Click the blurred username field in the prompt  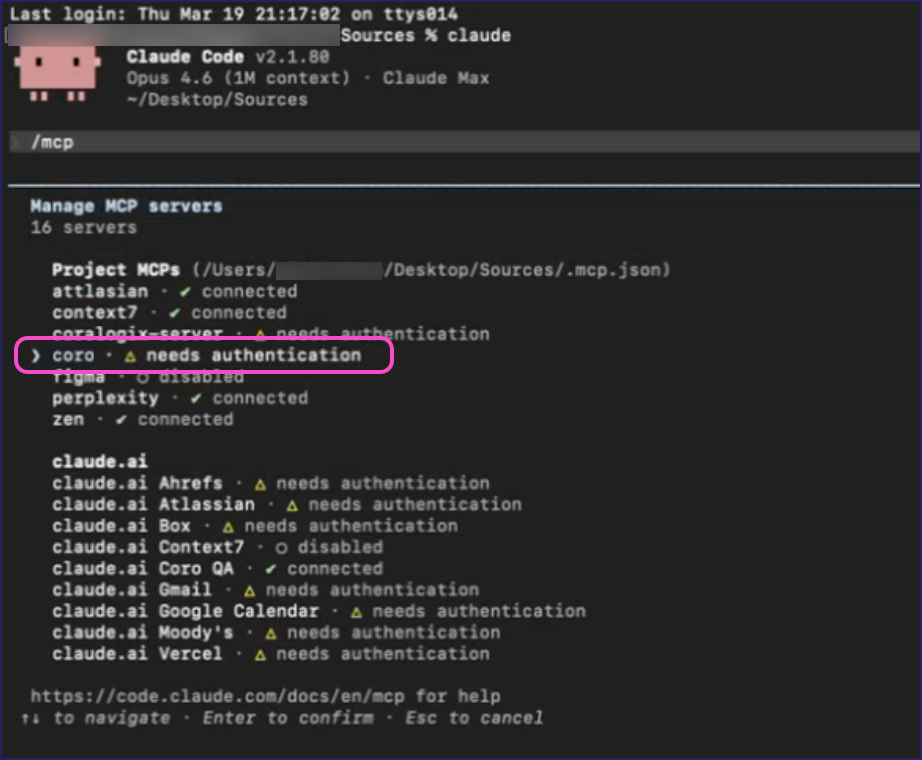pos(170,34)
